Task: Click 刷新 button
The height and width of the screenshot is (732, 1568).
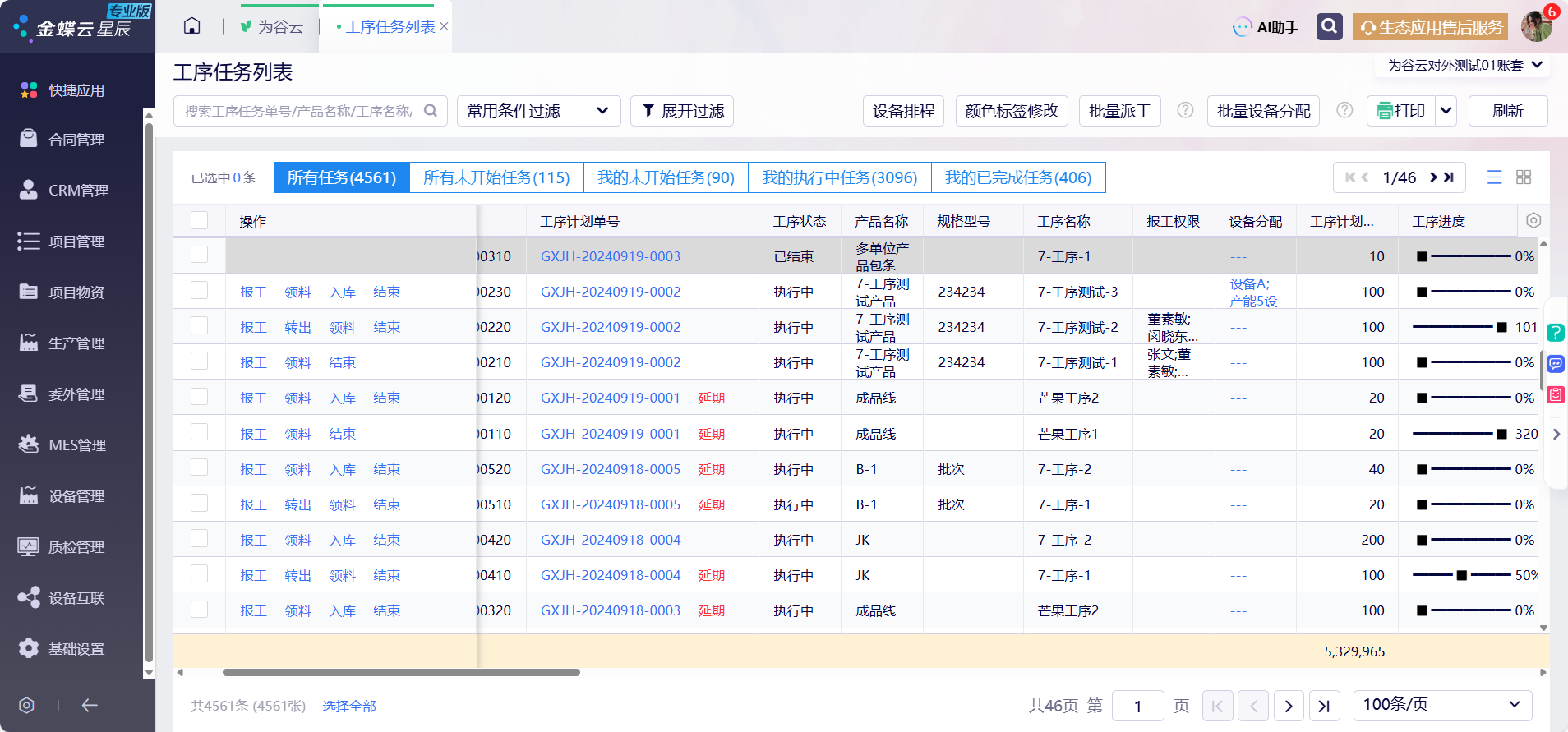Action: coord(1508,111)
